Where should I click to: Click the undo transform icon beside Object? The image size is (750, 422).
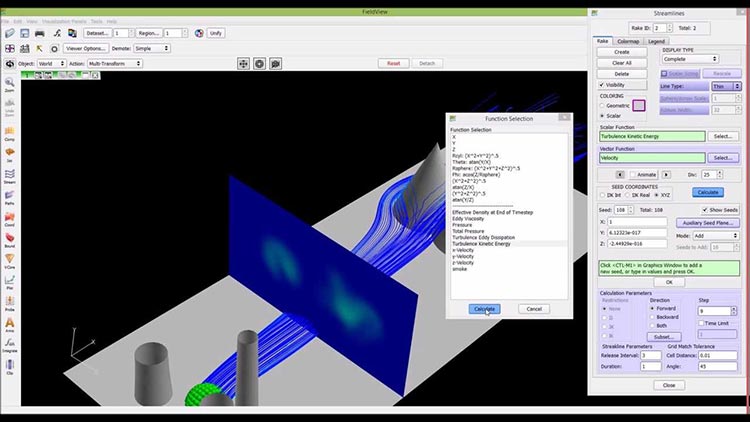pyautogui.click(x=10, y=64)
